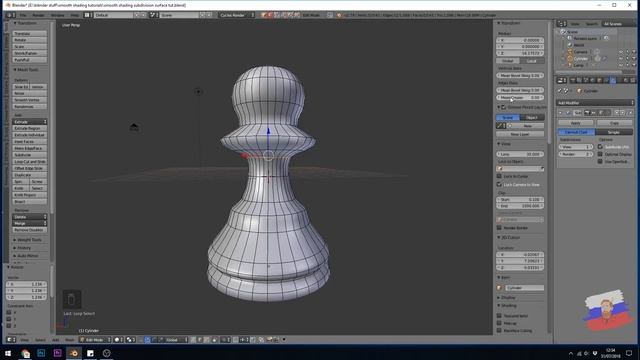Toggle Lock to Cursor checkbox
Image resolution: width=640 pixels, height=360 pixels.
(x=499, y=176)
